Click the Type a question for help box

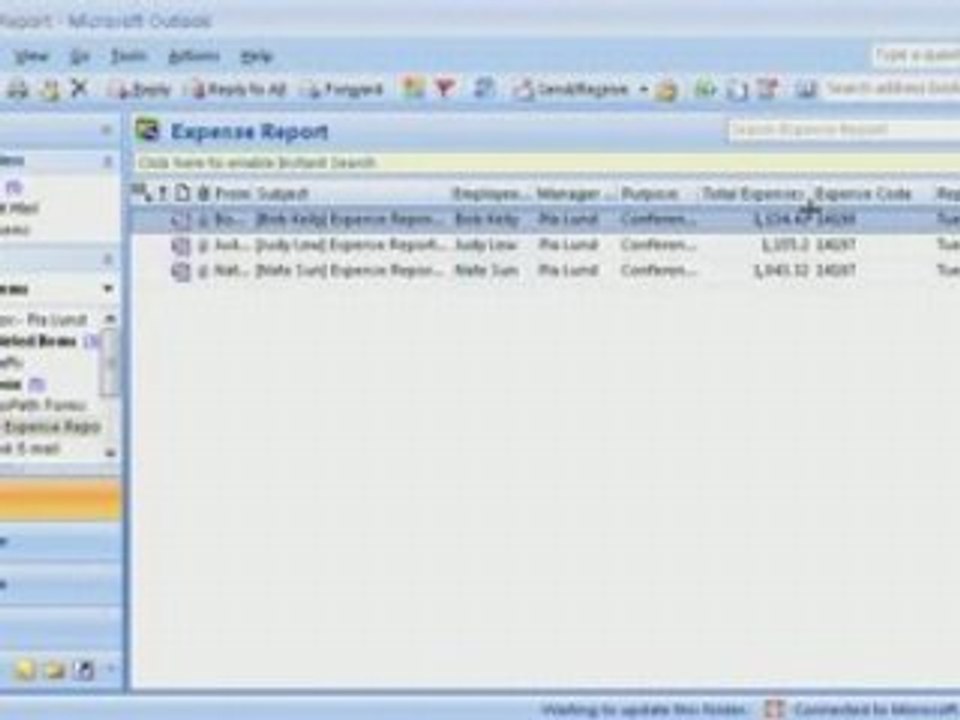click(917, 56)
